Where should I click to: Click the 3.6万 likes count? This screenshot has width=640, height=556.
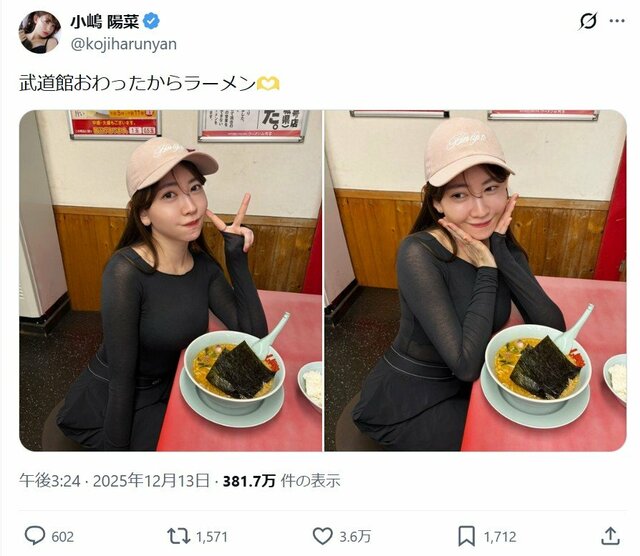pyautogui.click(x=355, y=536)
